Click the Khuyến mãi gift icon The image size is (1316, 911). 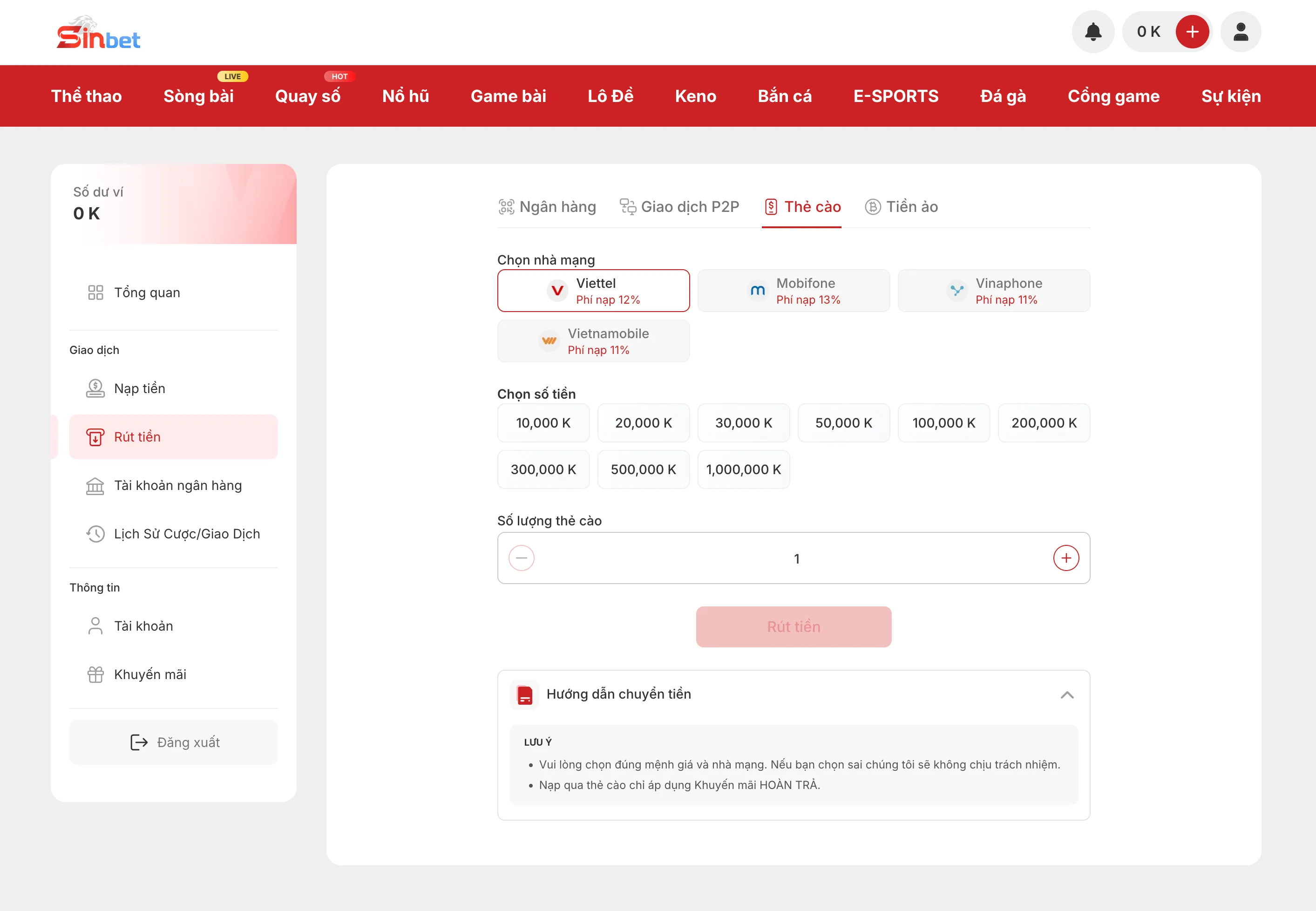pos(95,675)
